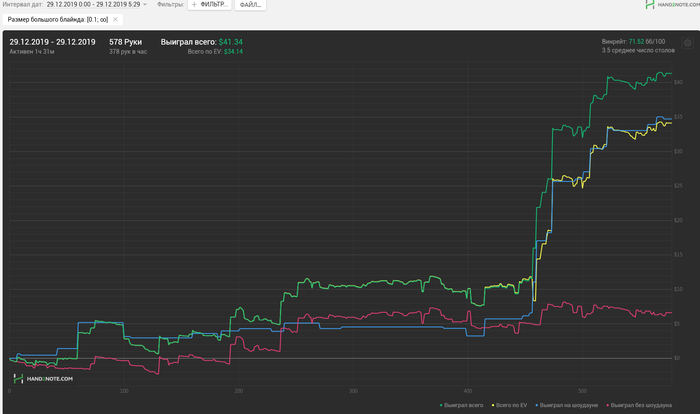Click the '300' x-axis label
The width and height of the screenshot is (700, 414).
point(353,391)
